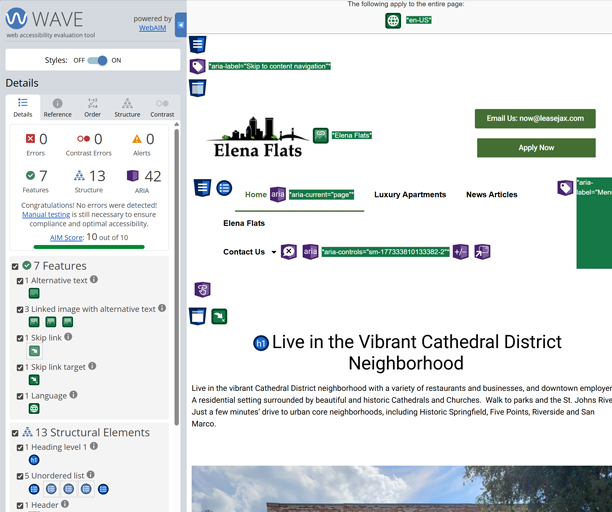Uncheck the 1 Alternative text checkbox
This screenshot has width=612, height=512.
point(20,281)
